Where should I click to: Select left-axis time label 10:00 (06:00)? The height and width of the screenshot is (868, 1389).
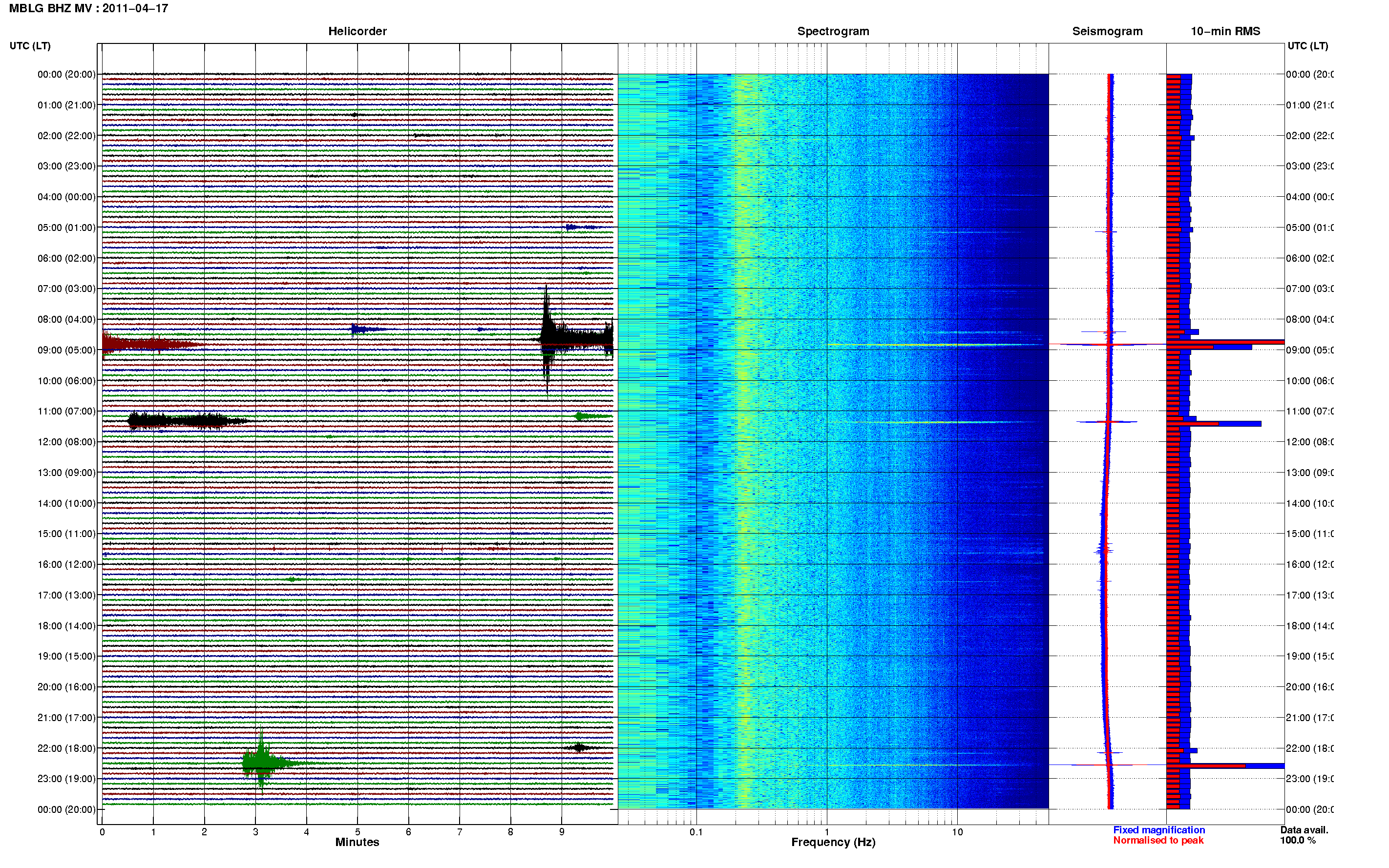66,381
